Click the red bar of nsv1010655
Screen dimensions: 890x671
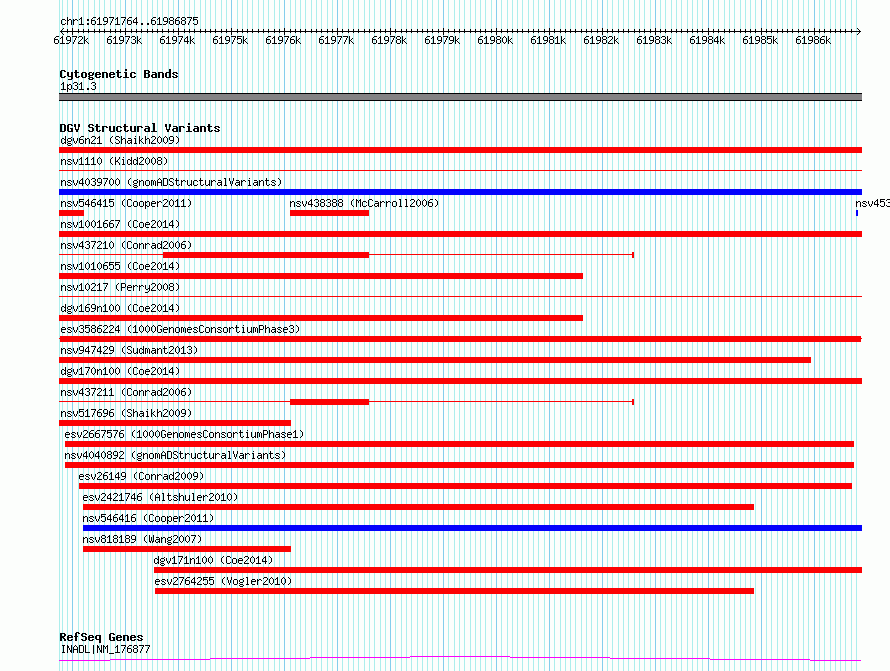click(x=321, y=276)
